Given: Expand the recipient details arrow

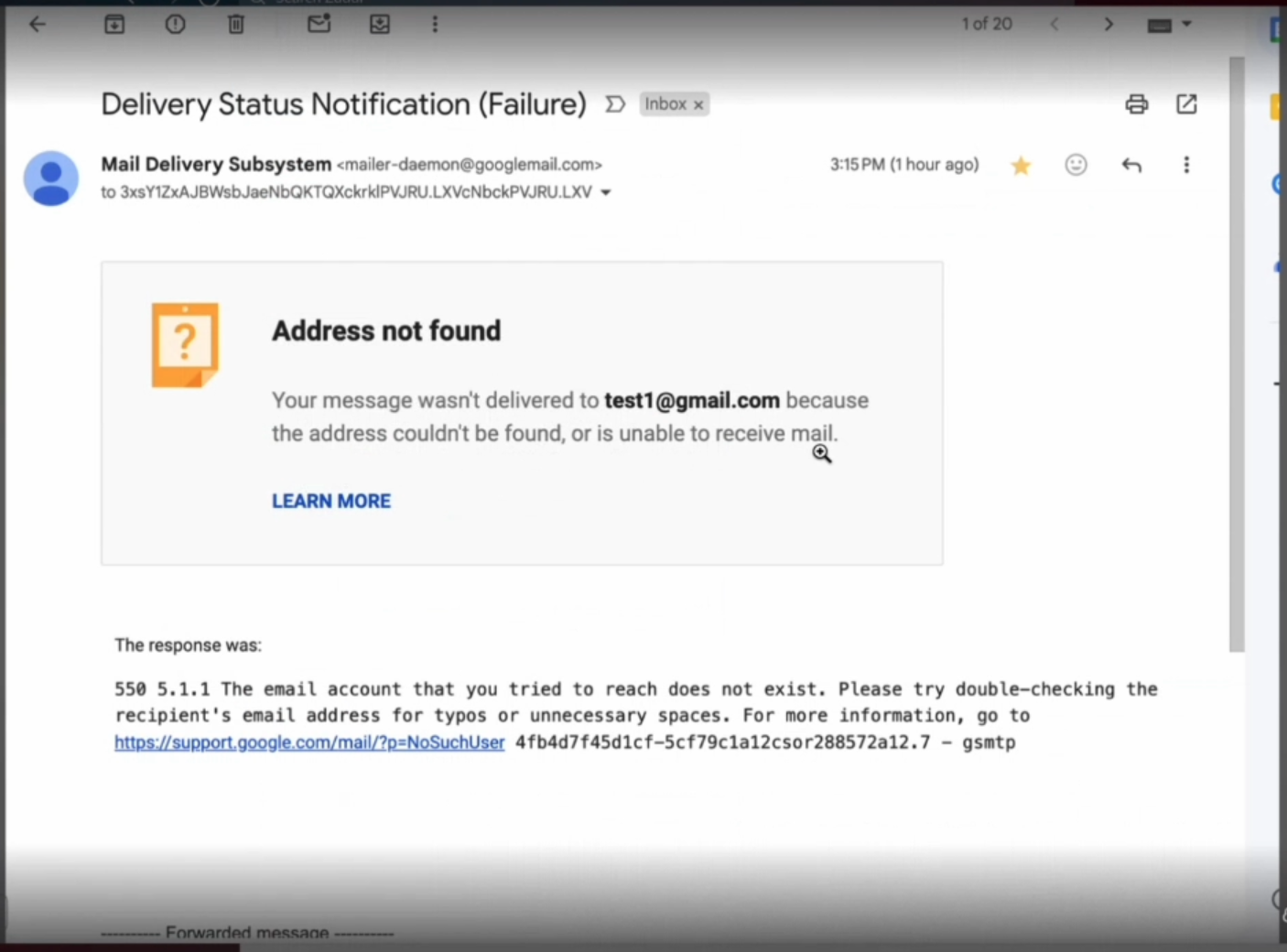Looking at the screenshot, I should click(x=605, y=193).
